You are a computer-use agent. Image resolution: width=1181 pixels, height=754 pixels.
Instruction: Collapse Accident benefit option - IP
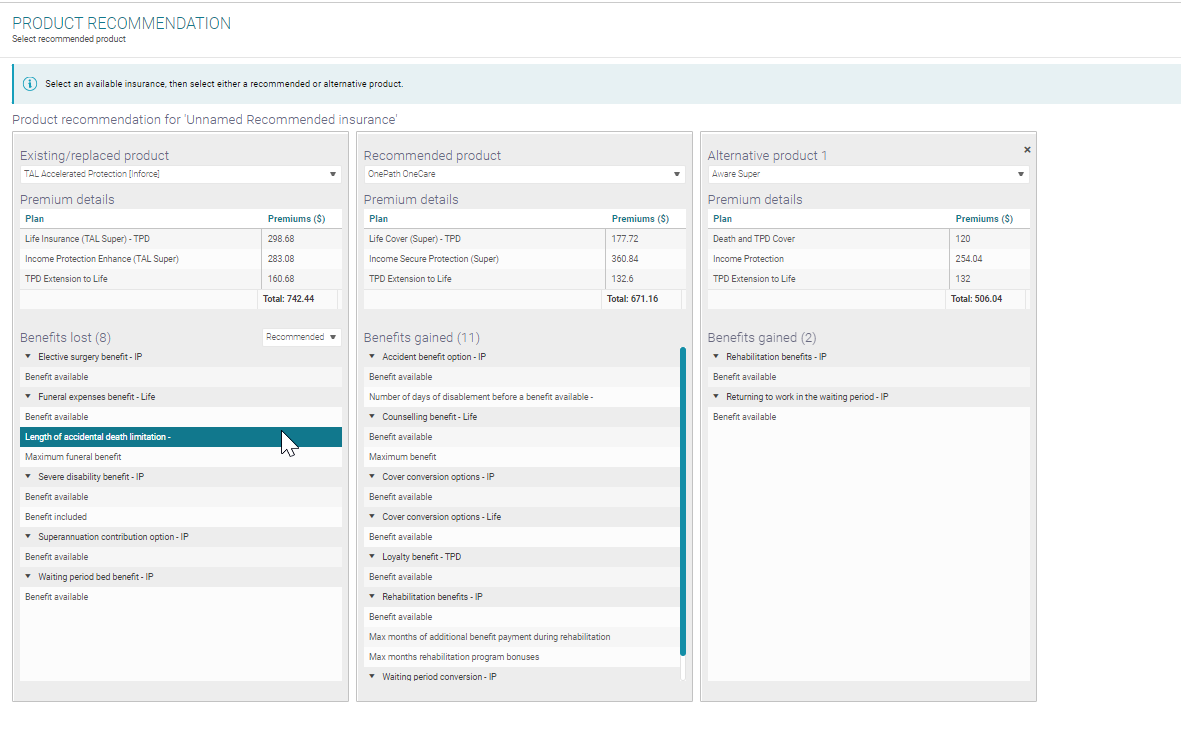[372, 356]
